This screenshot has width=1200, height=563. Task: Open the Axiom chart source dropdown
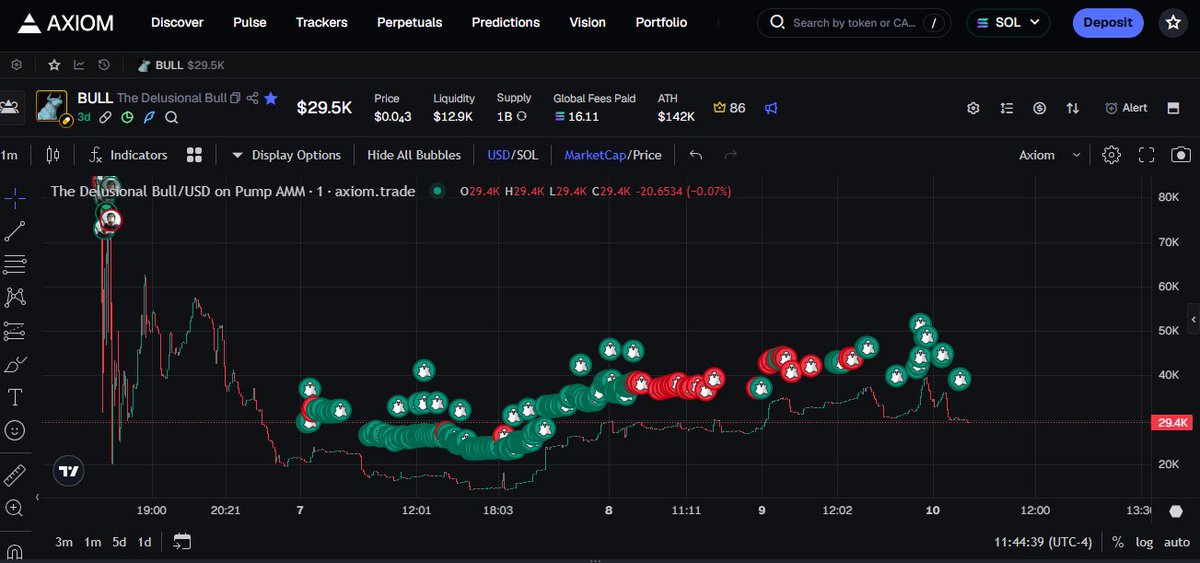coord(1050,155)
